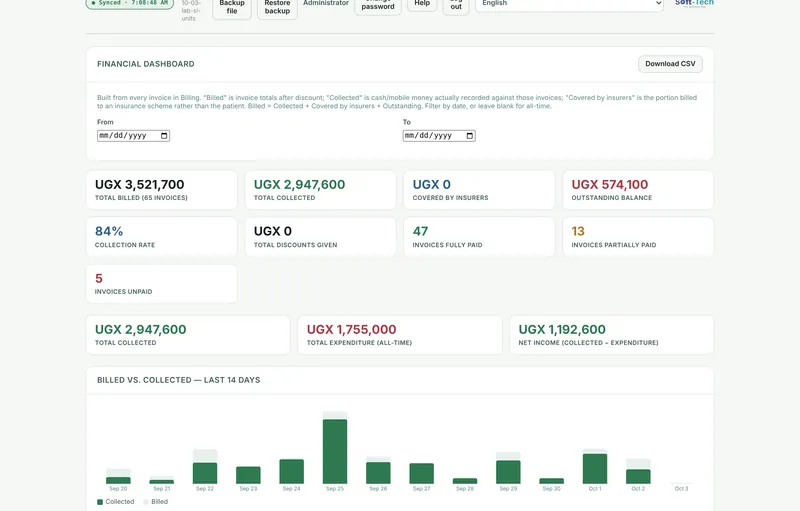Open the Change password dialog
The height and width of the screenshot is (511, 800).
378,5
